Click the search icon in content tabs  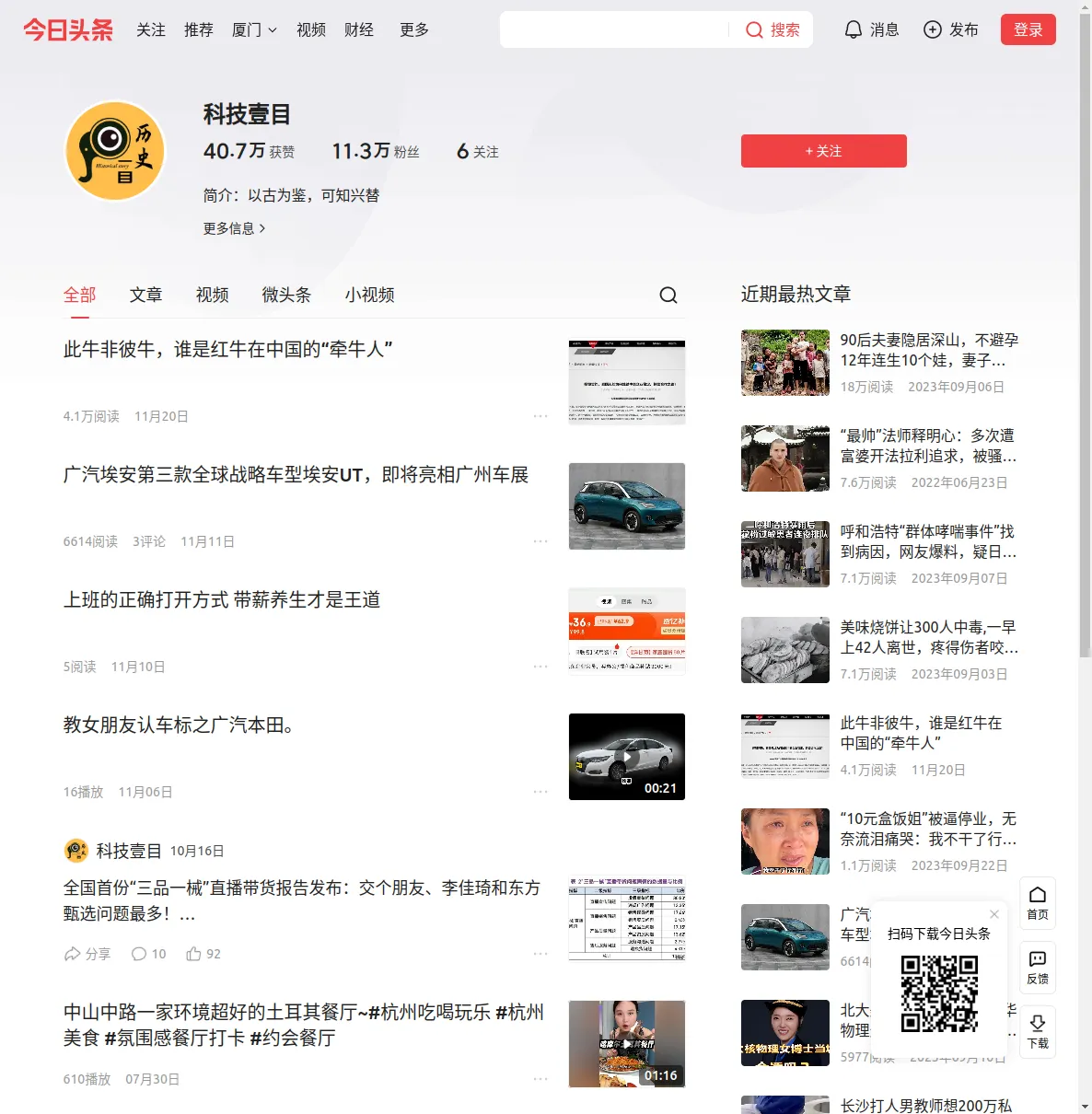(x=668, y=295)
